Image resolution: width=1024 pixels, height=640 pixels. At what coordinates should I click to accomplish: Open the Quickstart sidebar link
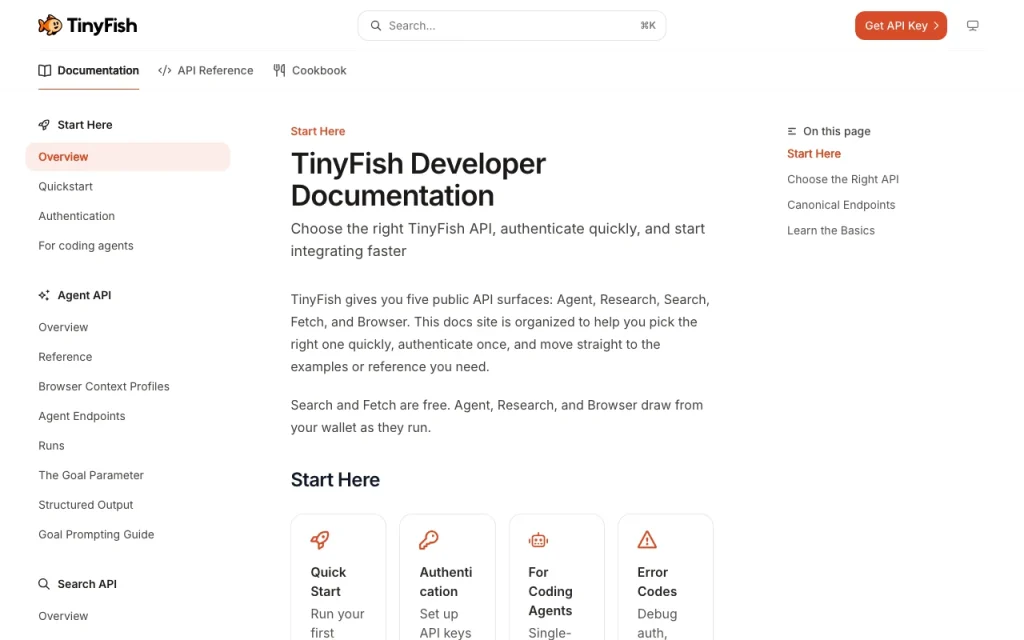[x=65, y=186]
